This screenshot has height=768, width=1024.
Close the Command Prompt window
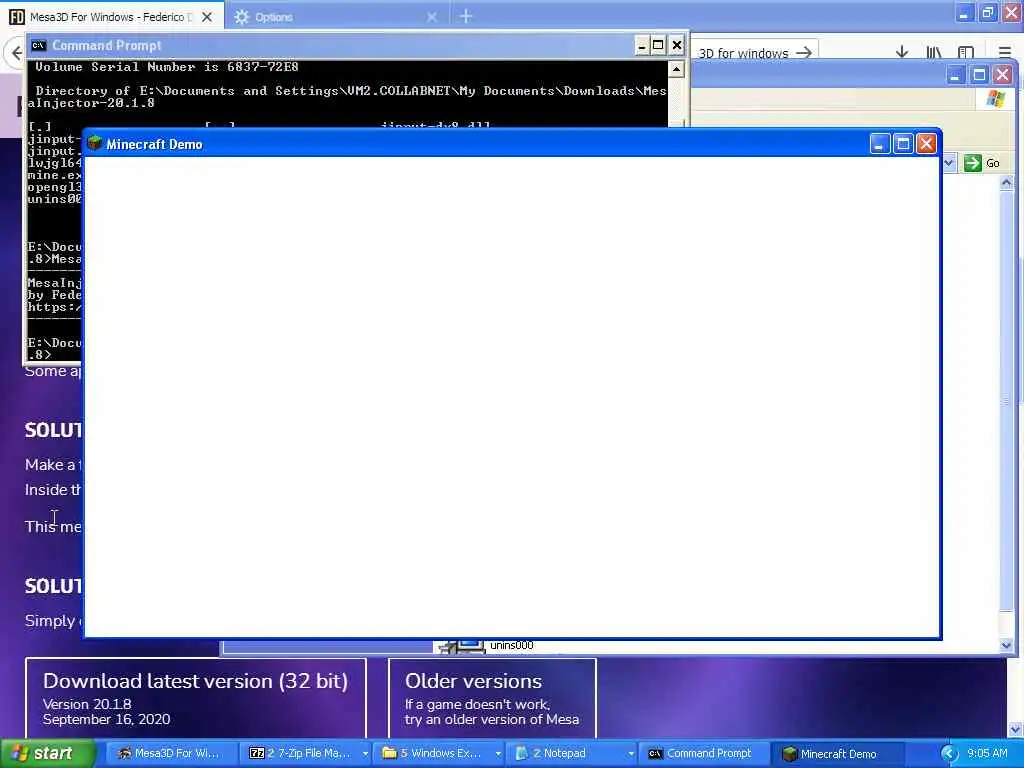pos(677,45)
